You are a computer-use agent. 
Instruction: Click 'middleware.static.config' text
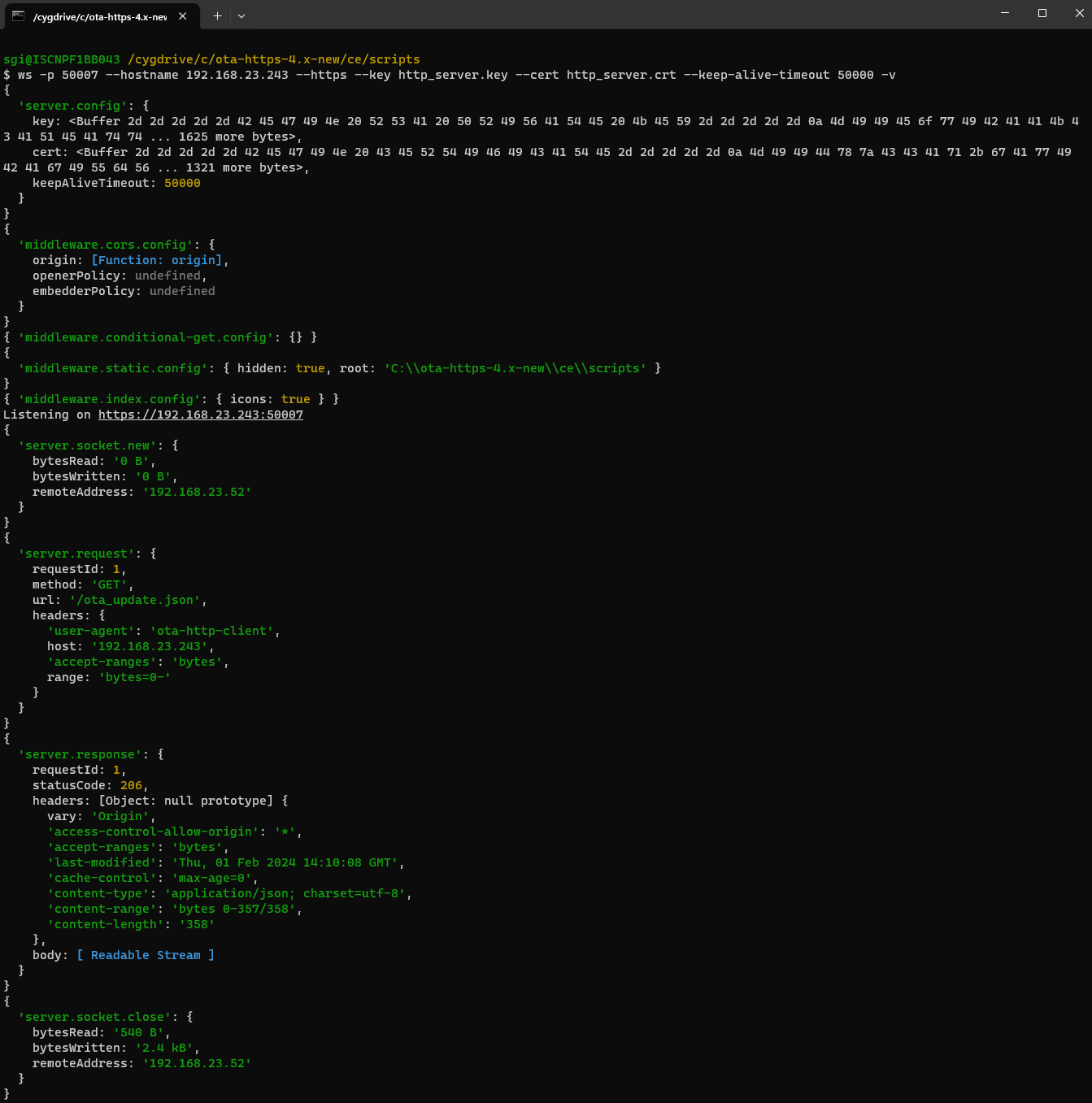tap(113, 368)
